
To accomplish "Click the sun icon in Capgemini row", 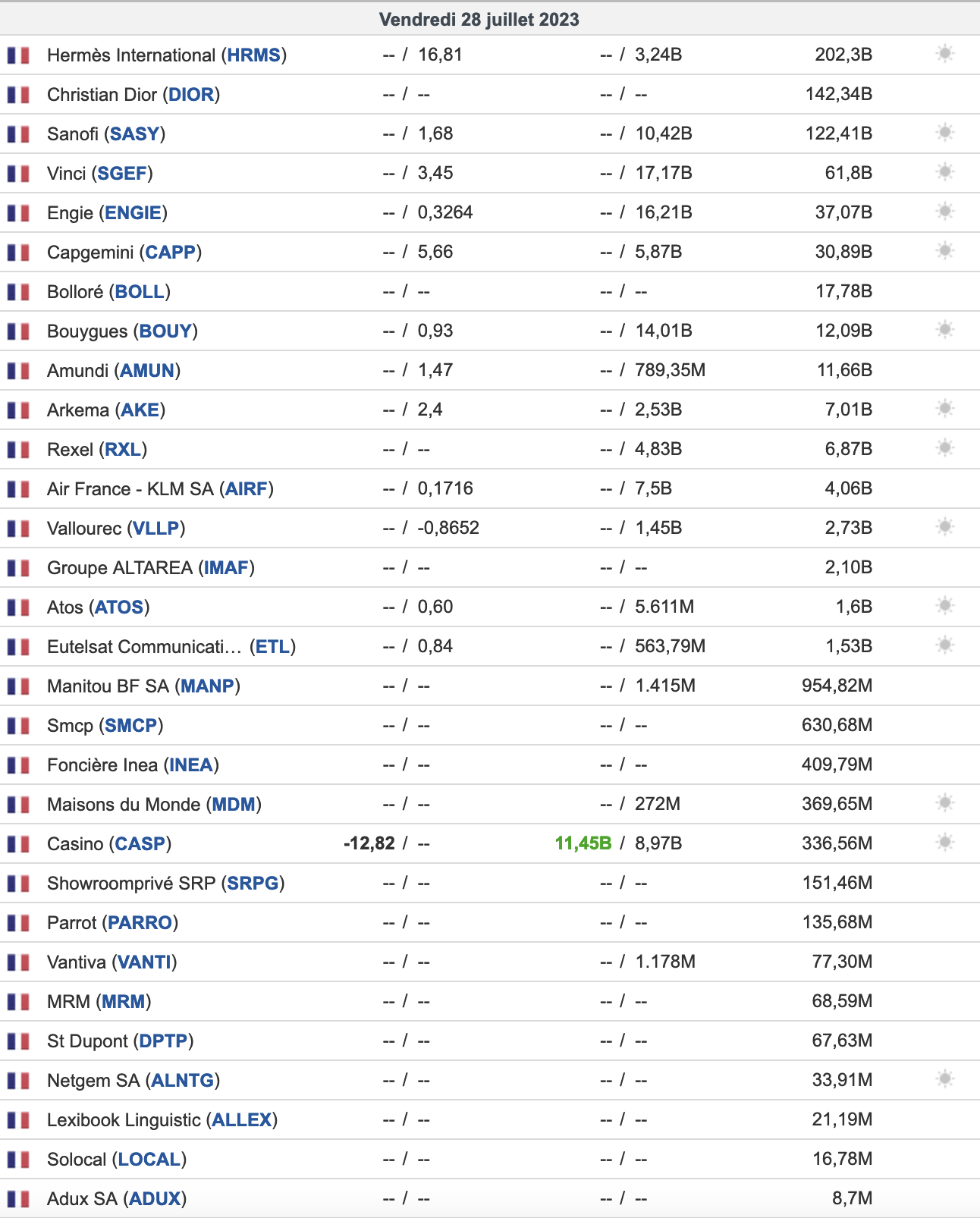I will pyautogui.click(x=944, y=251).
